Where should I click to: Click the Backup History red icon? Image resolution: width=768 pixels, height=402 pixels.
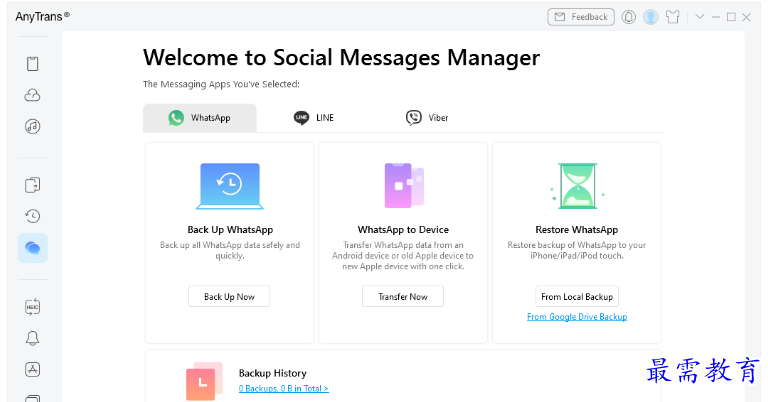click(204, 381)
